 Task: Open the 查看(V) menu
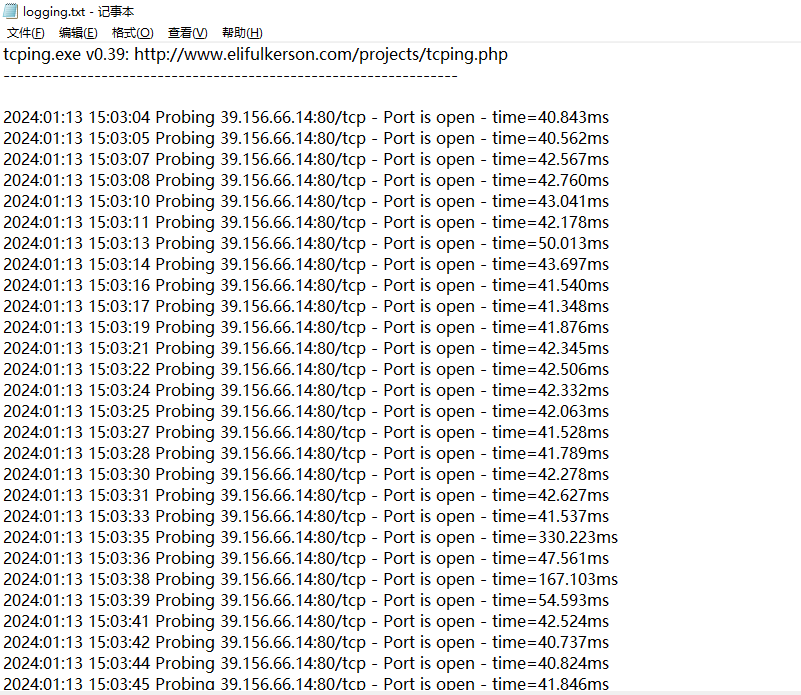[x=187, y=33]
